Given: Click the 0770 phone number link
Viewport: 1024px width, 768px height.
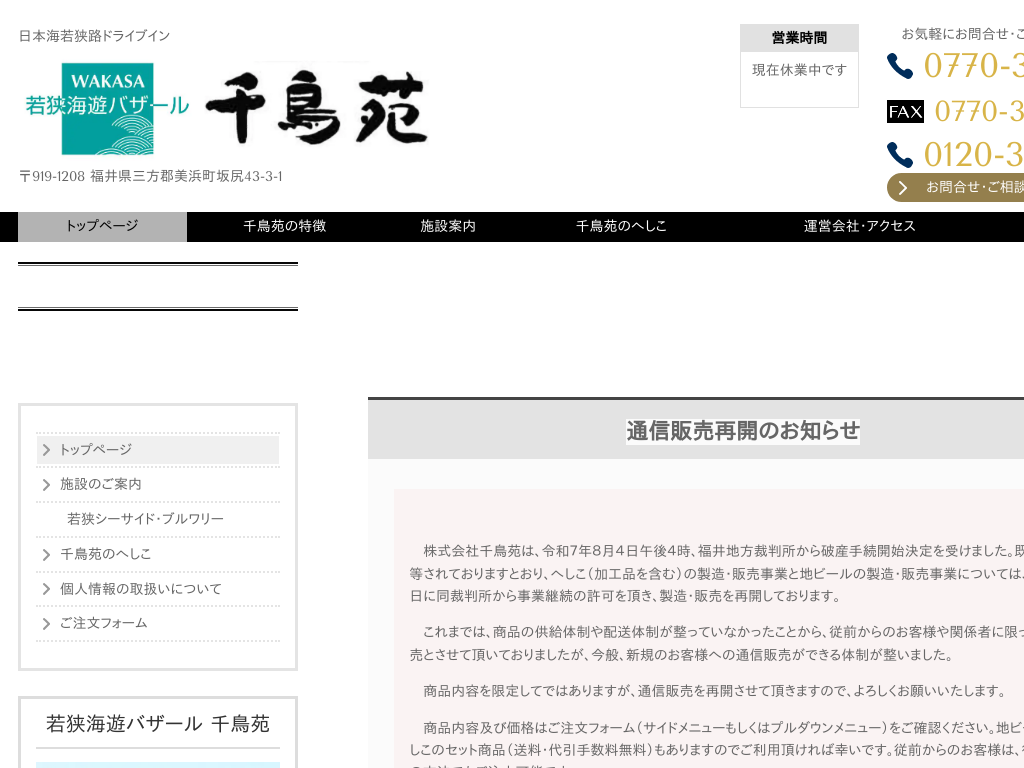Looking at the screenshot, I should click(x=975, y=64).
